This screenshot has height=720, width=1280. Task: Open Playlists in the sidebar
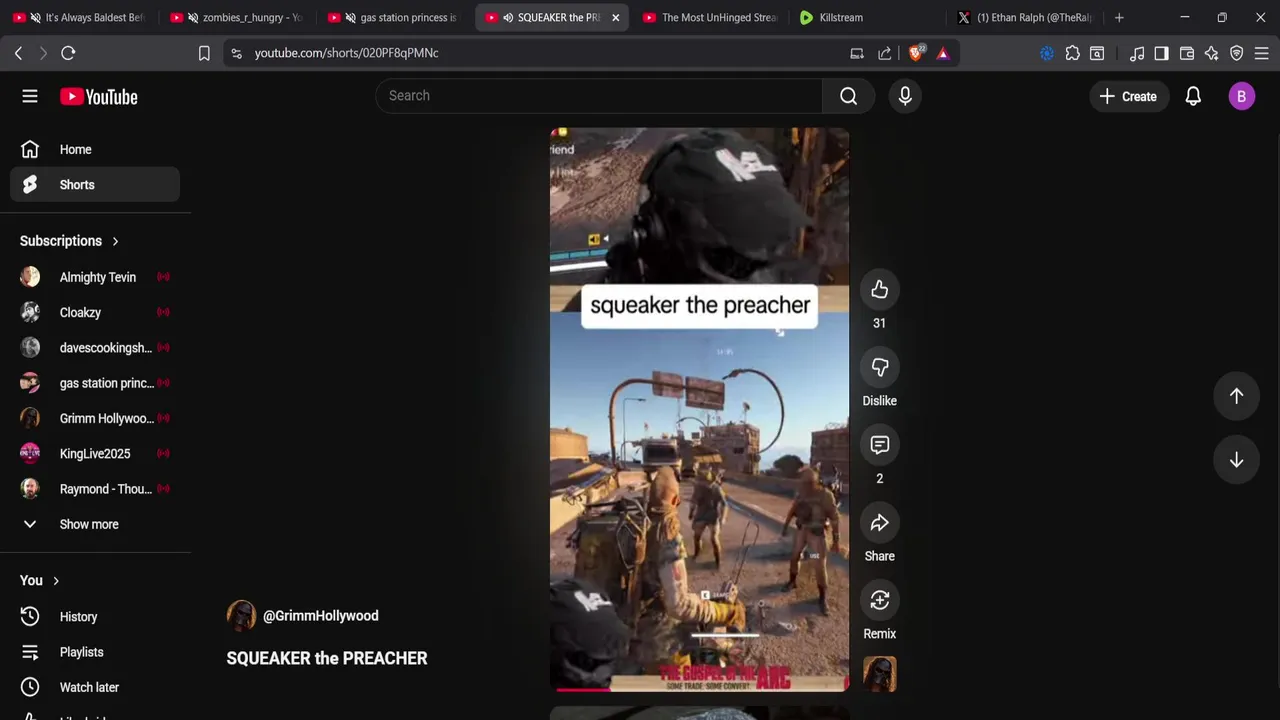tap(95, 652)
